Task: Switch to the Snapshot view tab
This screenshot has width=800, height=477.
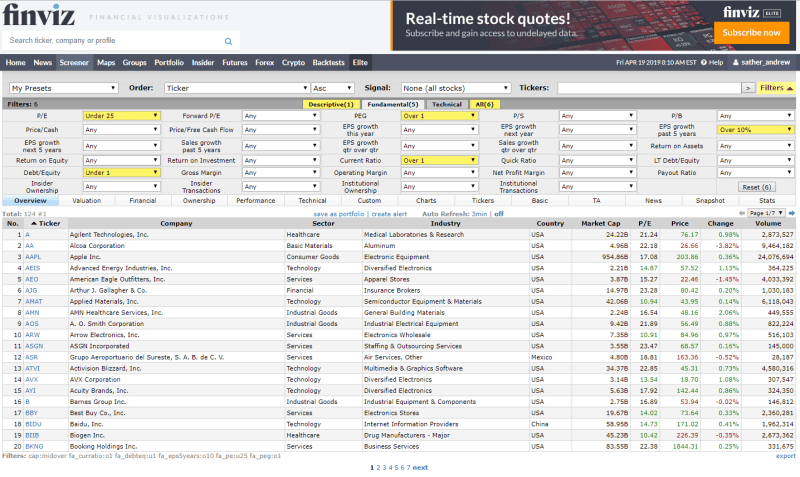Action: coord(710,200)
